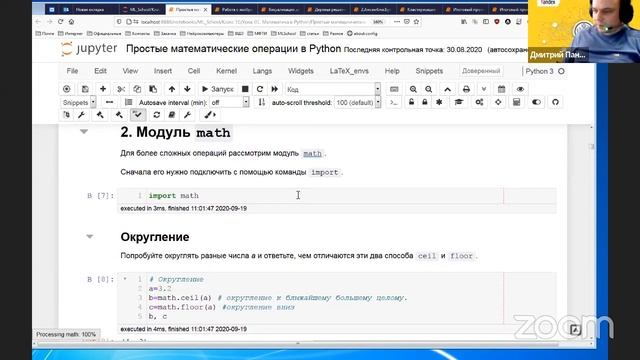The width and height of the screenshot is (640, 360).
Task: Click the refresh arrows icon in third toolbar row
Action: pyautogui.click(x=156, y=115)
